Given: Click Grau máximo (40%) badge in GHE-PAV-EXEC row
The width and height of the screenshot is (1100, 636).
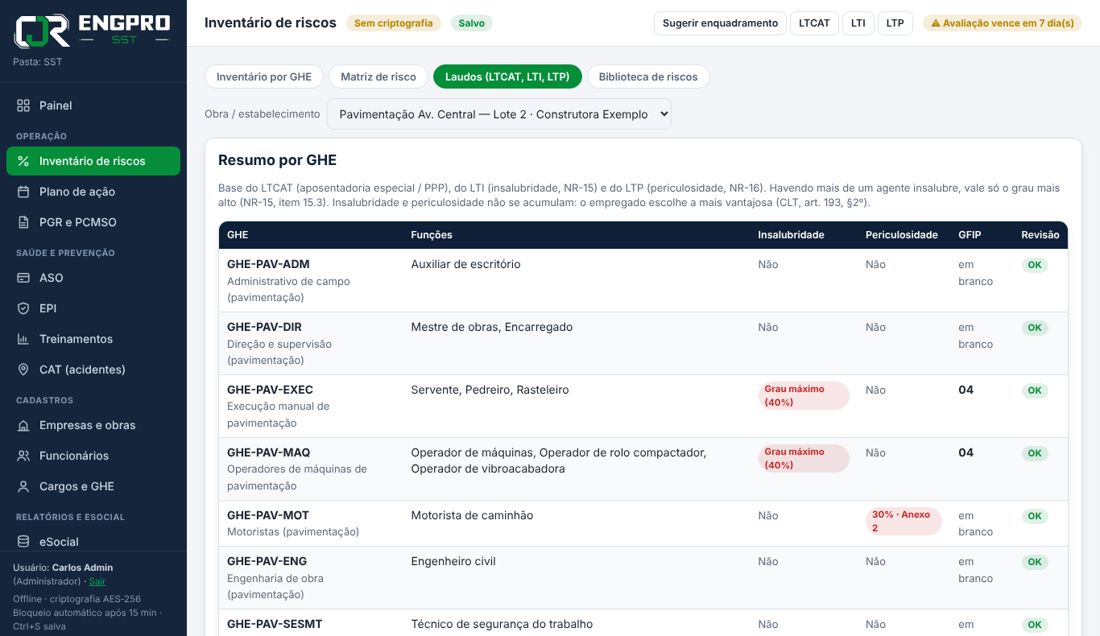Looking at the screenshot, I should click(x=803, y=395).
